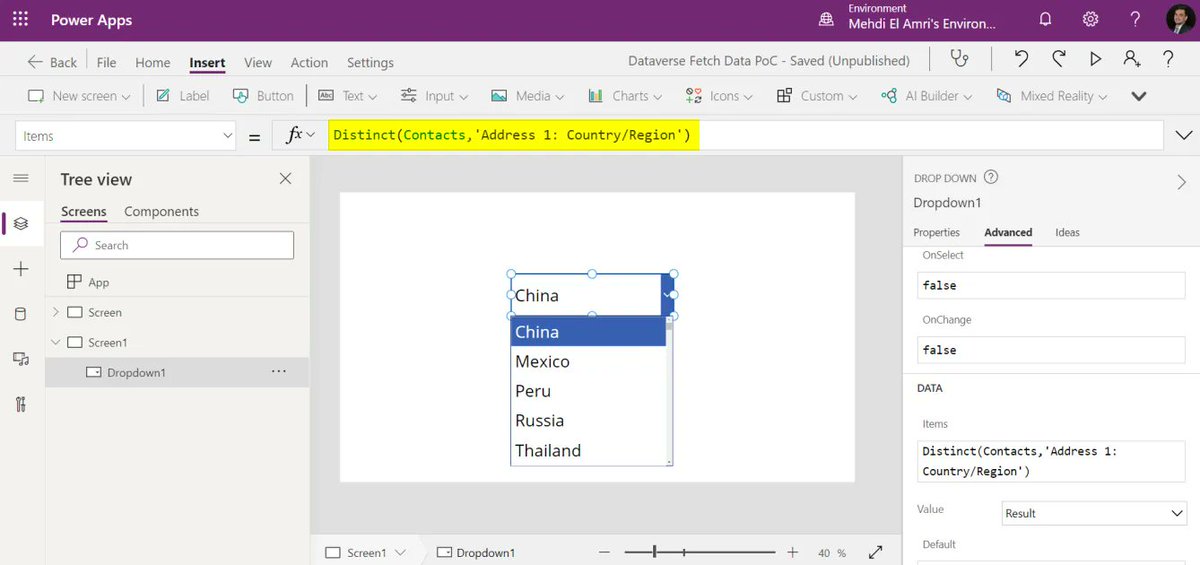Close the Tree view panel
The height and width of the screenshot is (565, 1200).
coord(285,178)
